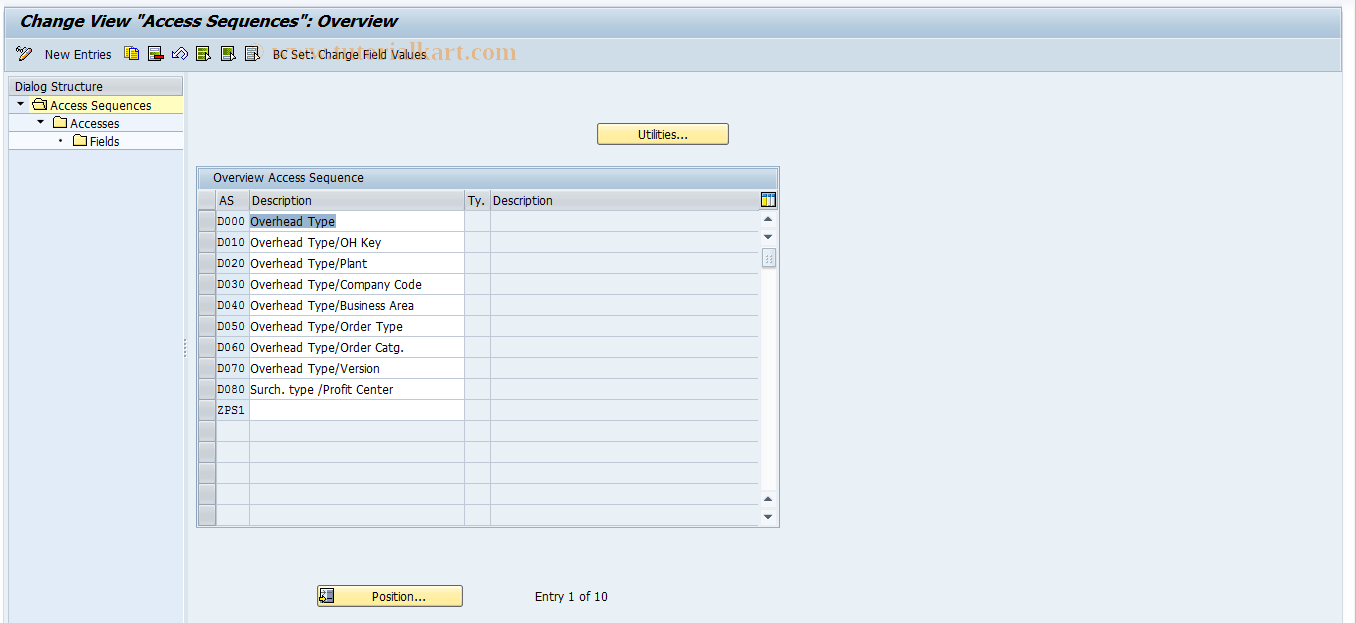Viewport: 1356px width, 623px height.
Task: Click the Delete entry icon
Action: point(155,54)
